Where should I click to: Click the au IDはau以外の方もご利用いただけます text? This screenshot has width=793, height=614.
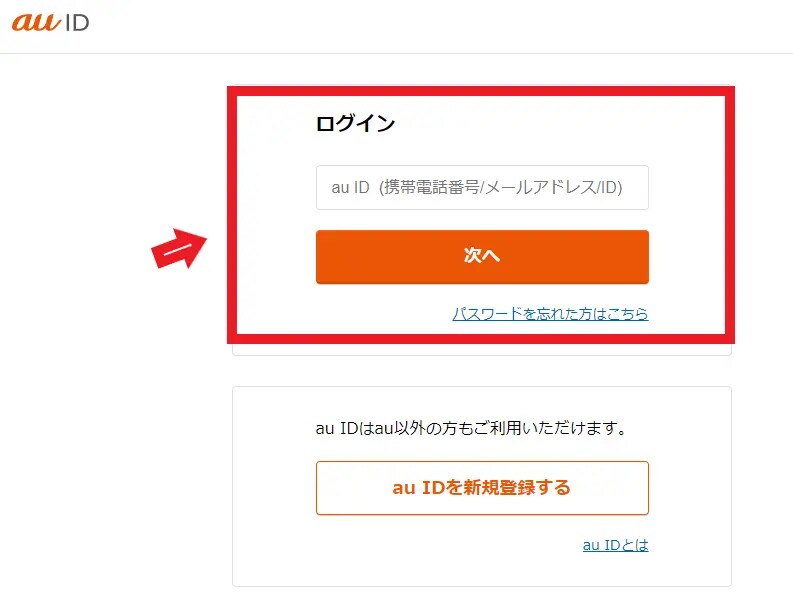[x=470, y=429]
